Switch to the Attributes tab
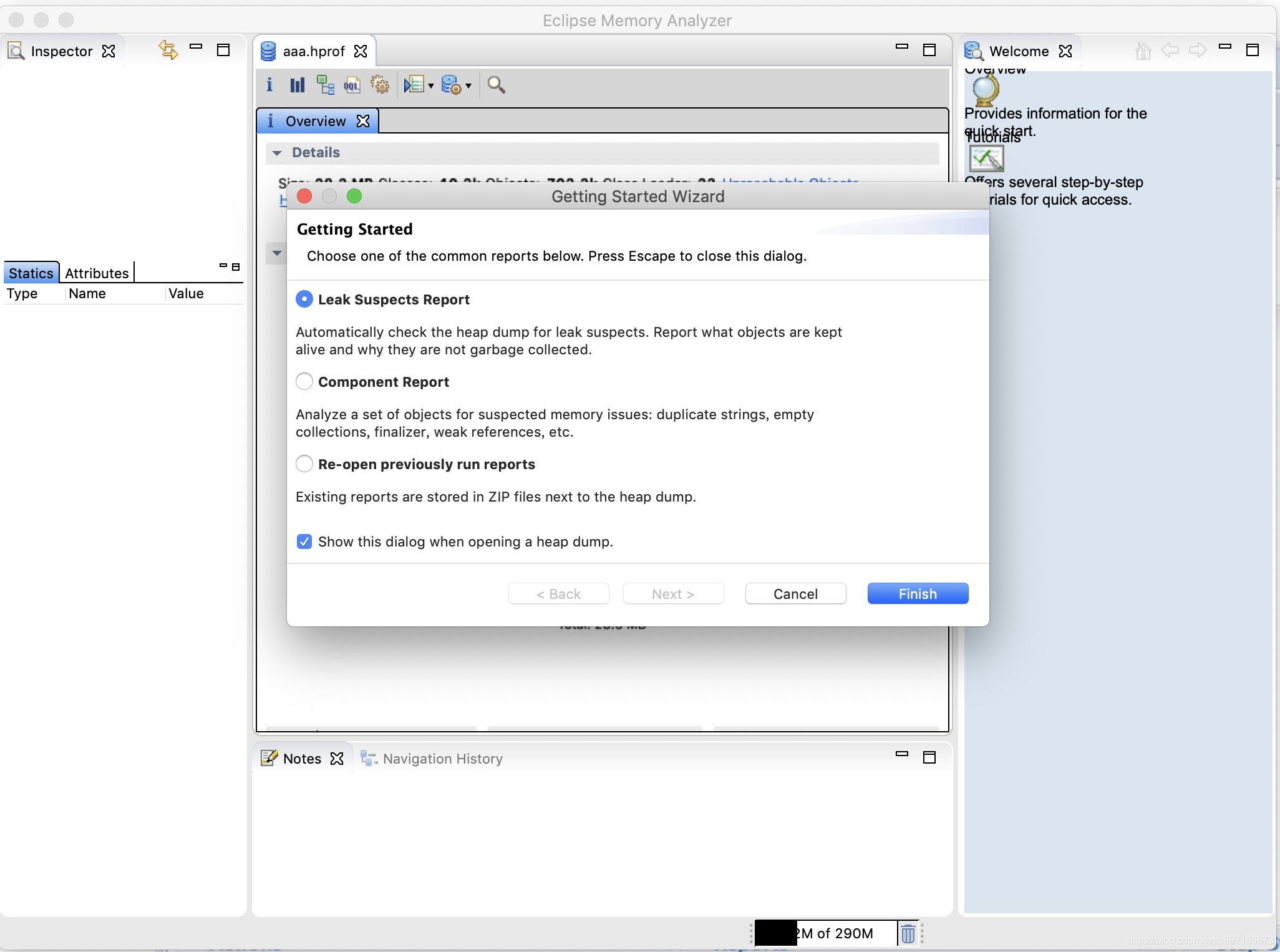This screenshot has height=952, width=1280. click(97, 273)
